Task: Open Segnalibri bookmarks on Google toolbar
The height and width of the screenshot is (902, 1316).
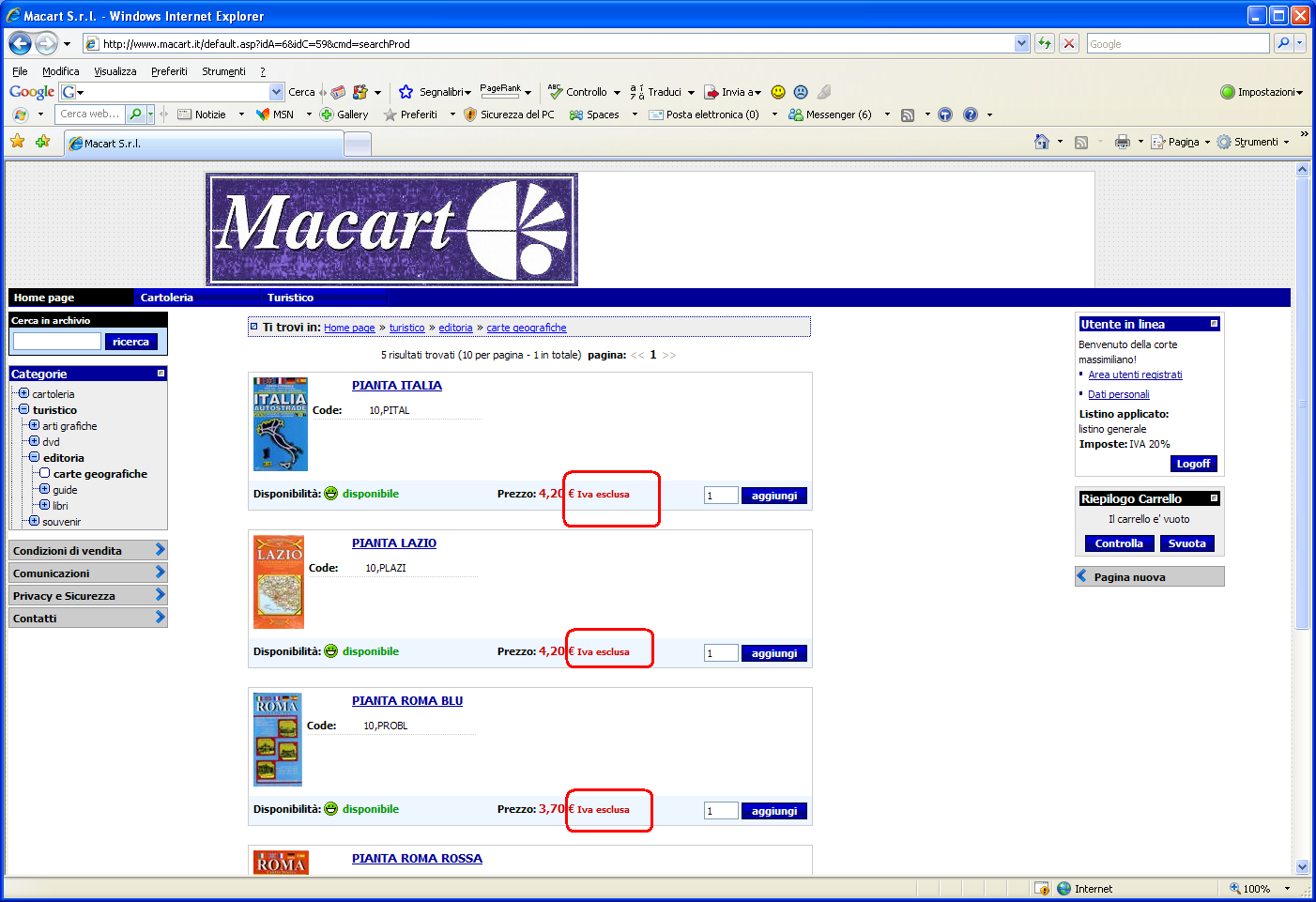Action: [435, 92]
